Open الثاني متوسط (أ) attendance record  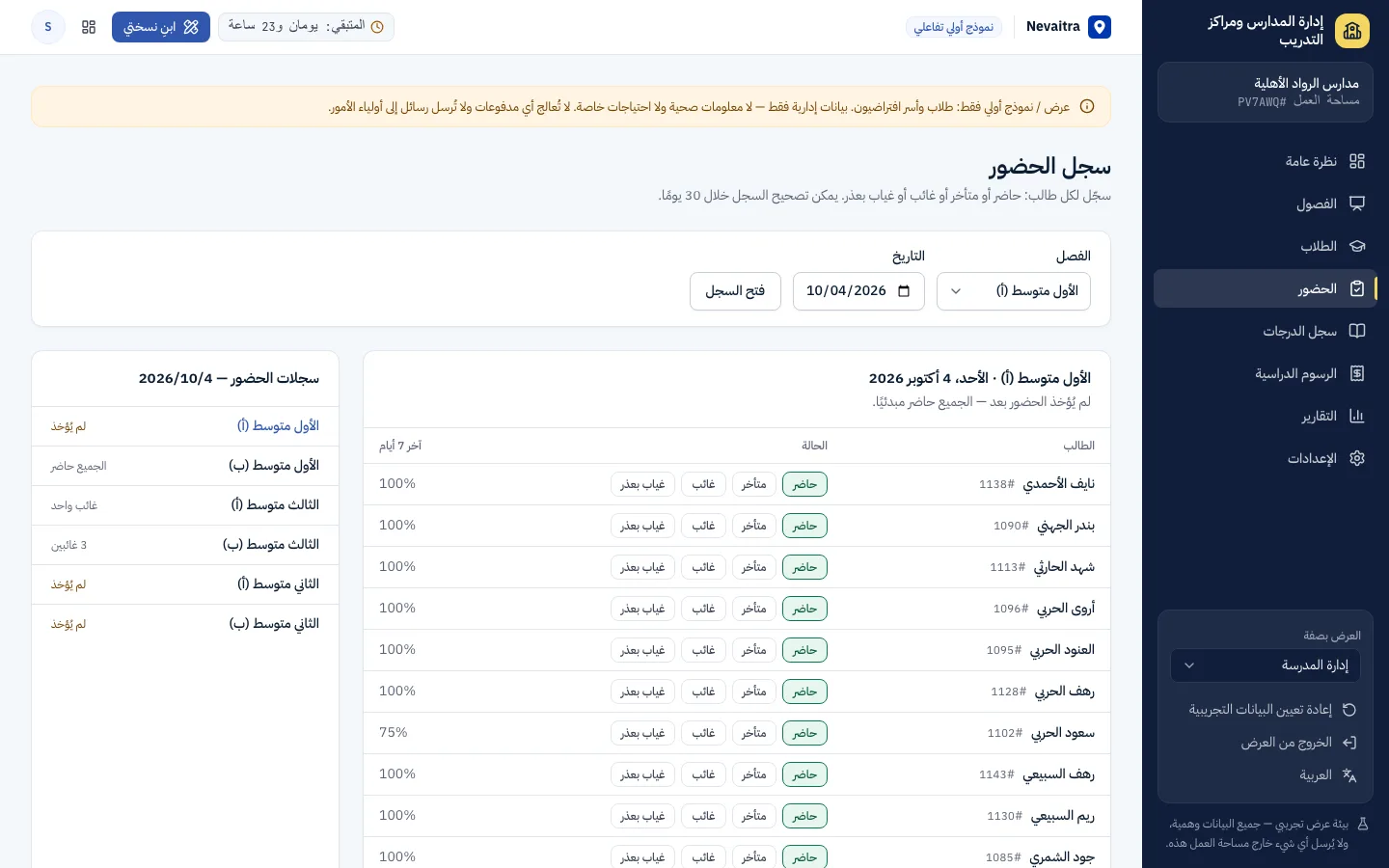pyautogui.click(x=185, y=584)
